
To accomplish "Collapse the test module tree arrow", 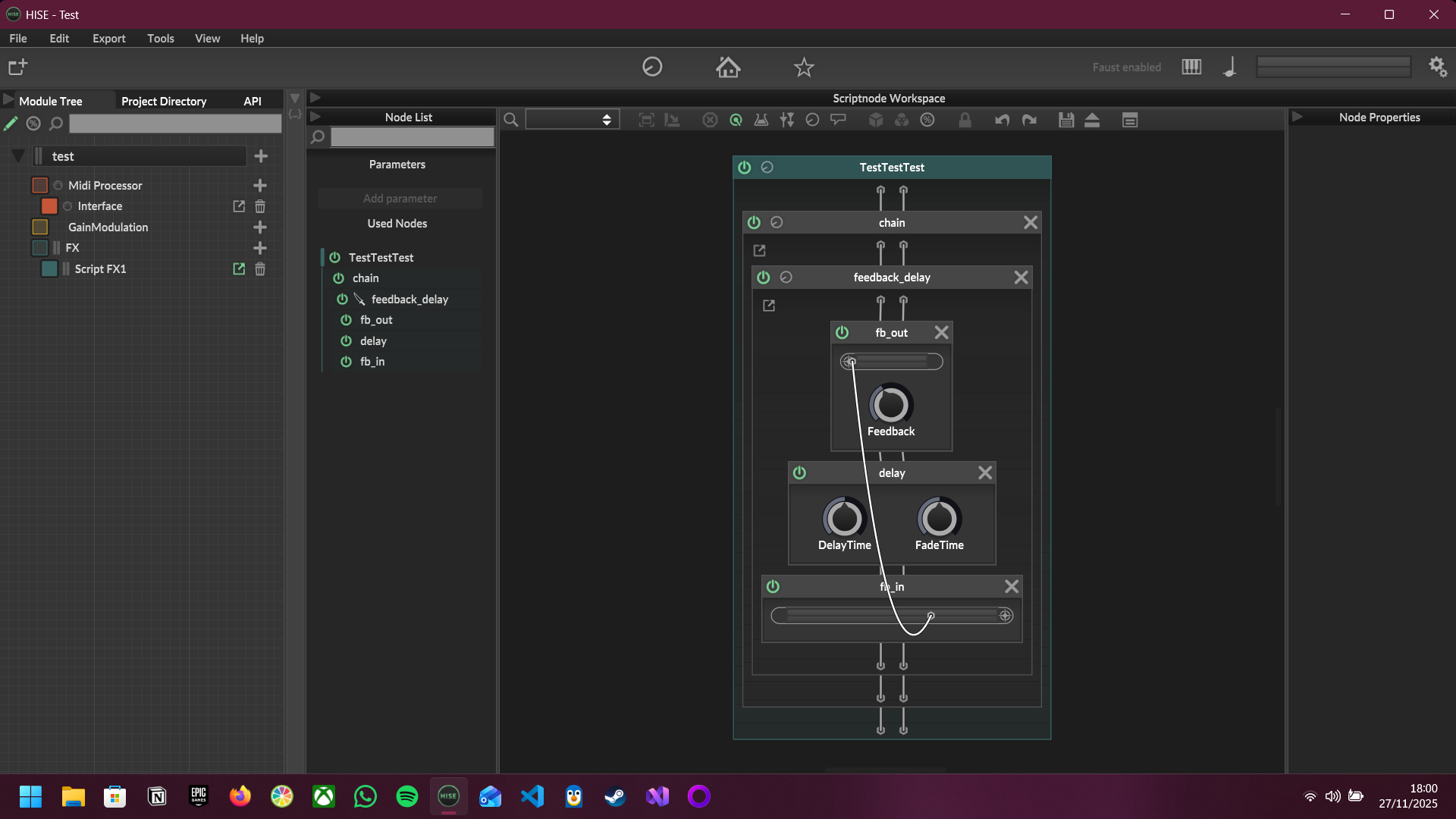I will 18,156.
